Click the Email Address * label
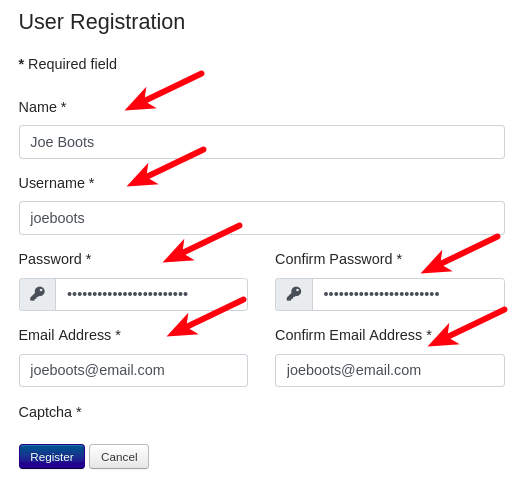Image resolution: width=523 pixels, height=482 pixels. tap(70, 335)
